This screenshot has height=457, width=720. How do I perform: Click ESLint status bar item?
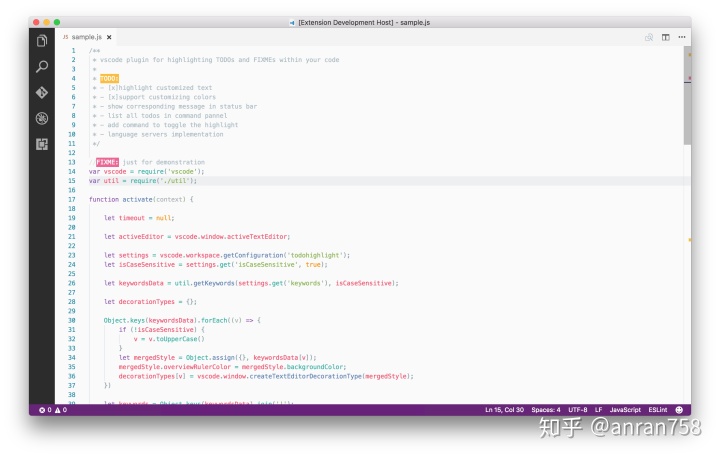[658, 410]
